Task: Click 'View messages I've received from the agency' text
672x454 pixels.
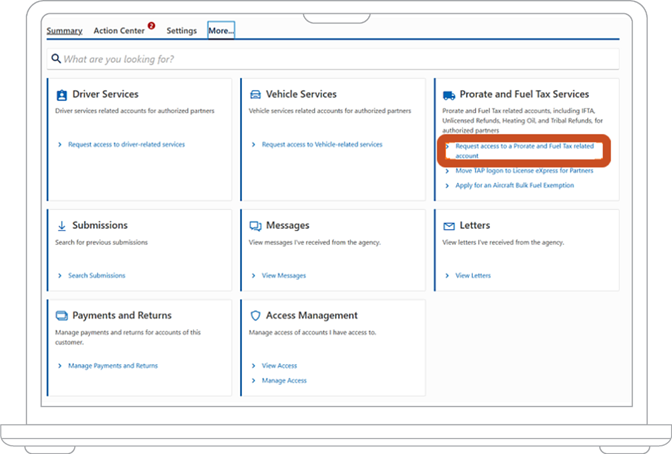Action: click(315, 242)
